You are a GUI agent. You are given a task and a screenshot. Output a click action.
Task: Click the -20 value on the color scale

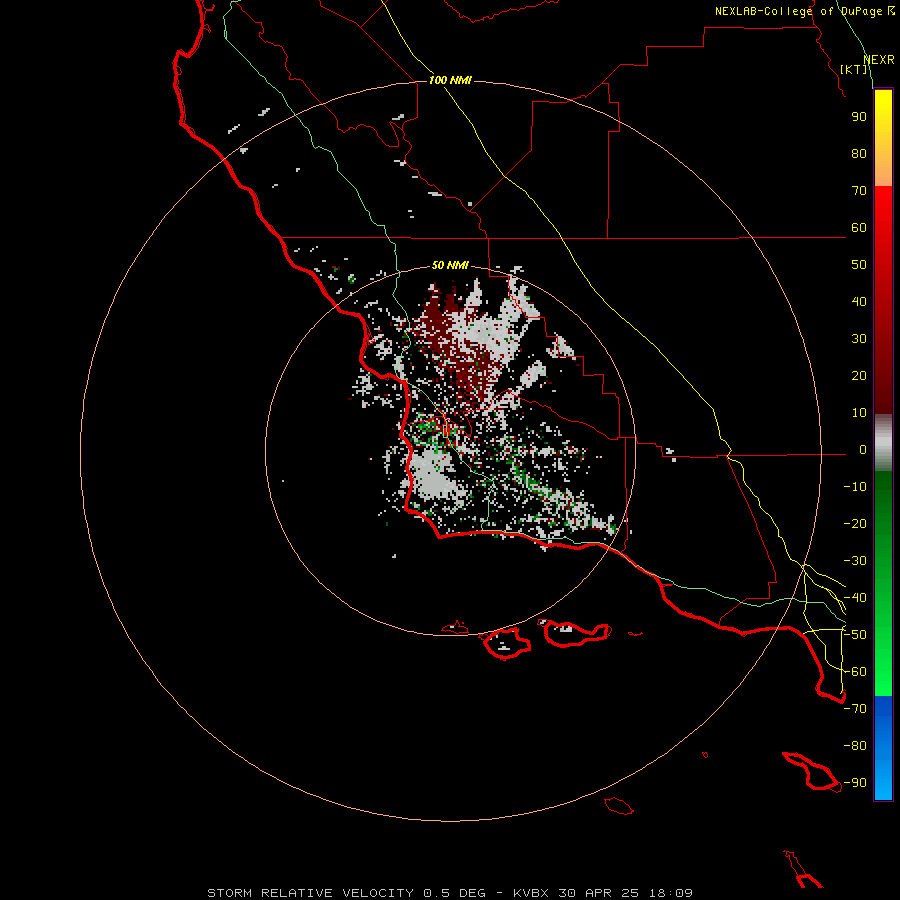(855, 523)
